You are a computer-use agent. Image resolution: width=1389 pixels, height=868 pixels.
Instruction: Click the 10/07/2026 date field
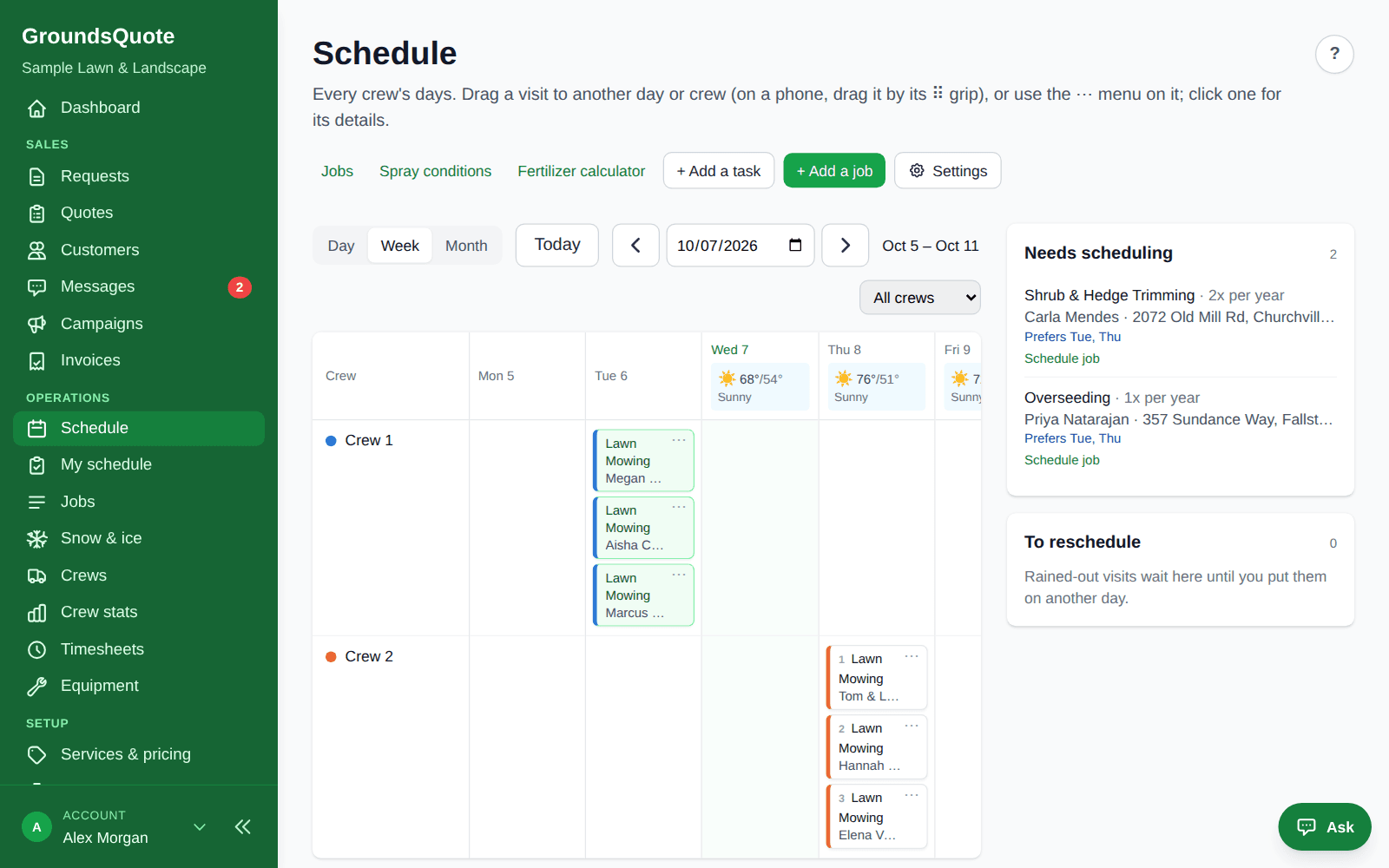[741, 246]
